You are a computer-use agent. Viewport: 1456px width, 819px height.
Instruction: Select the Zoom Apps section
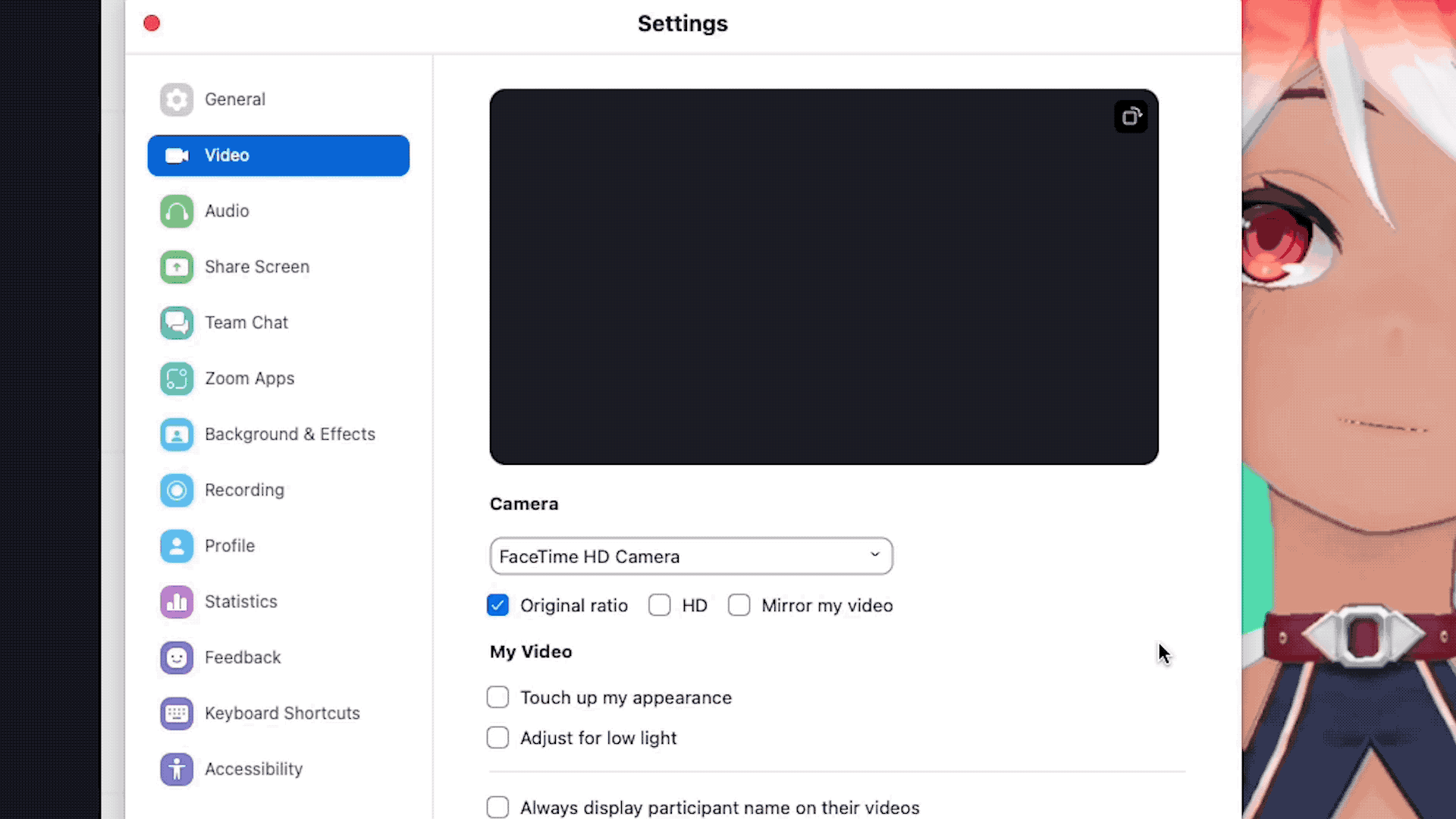[x=249, y=378]
